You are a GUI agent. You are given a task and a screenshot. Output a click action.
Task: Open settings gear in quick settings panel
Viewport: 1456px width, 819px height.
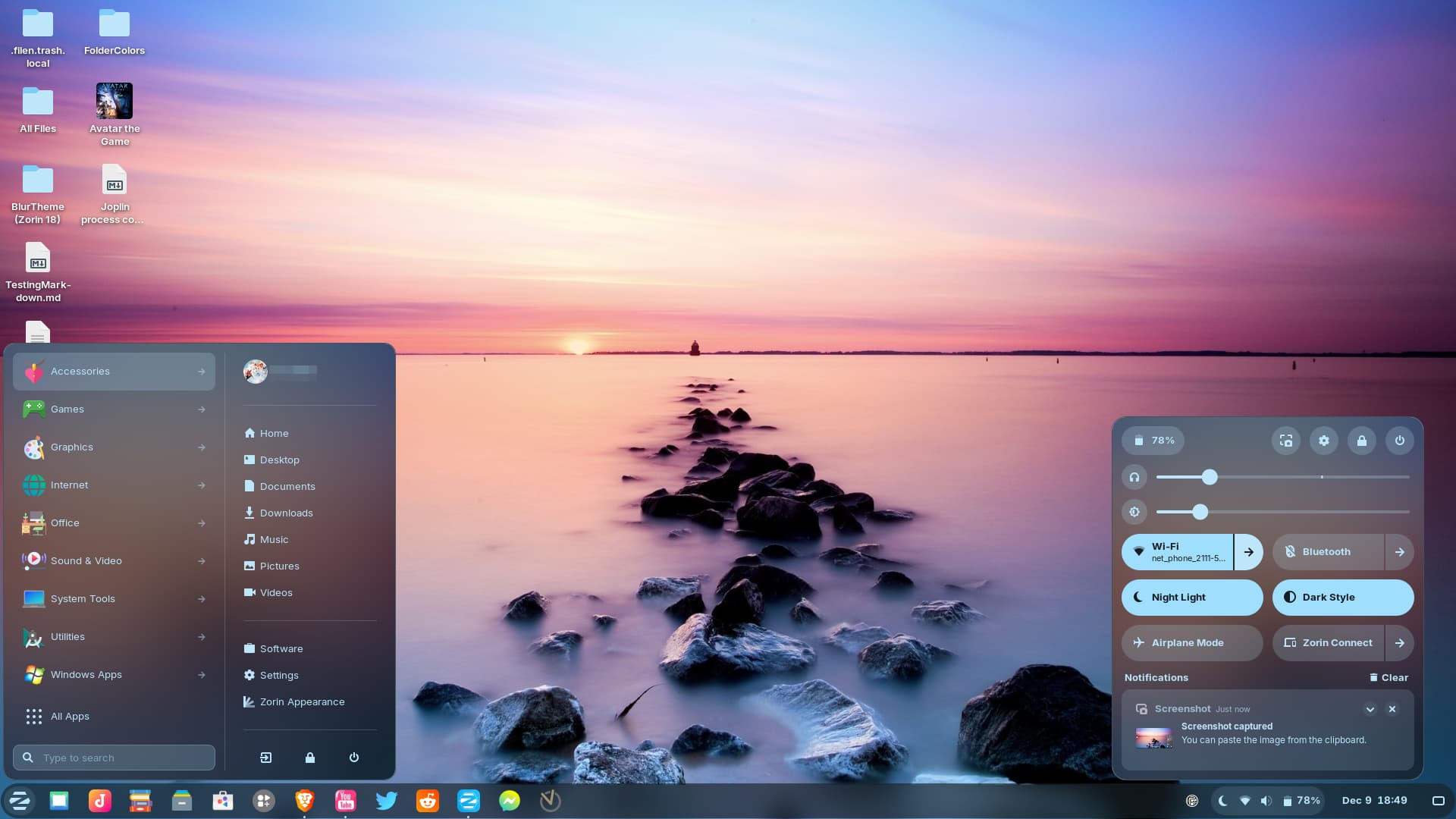click(1324, 441)
